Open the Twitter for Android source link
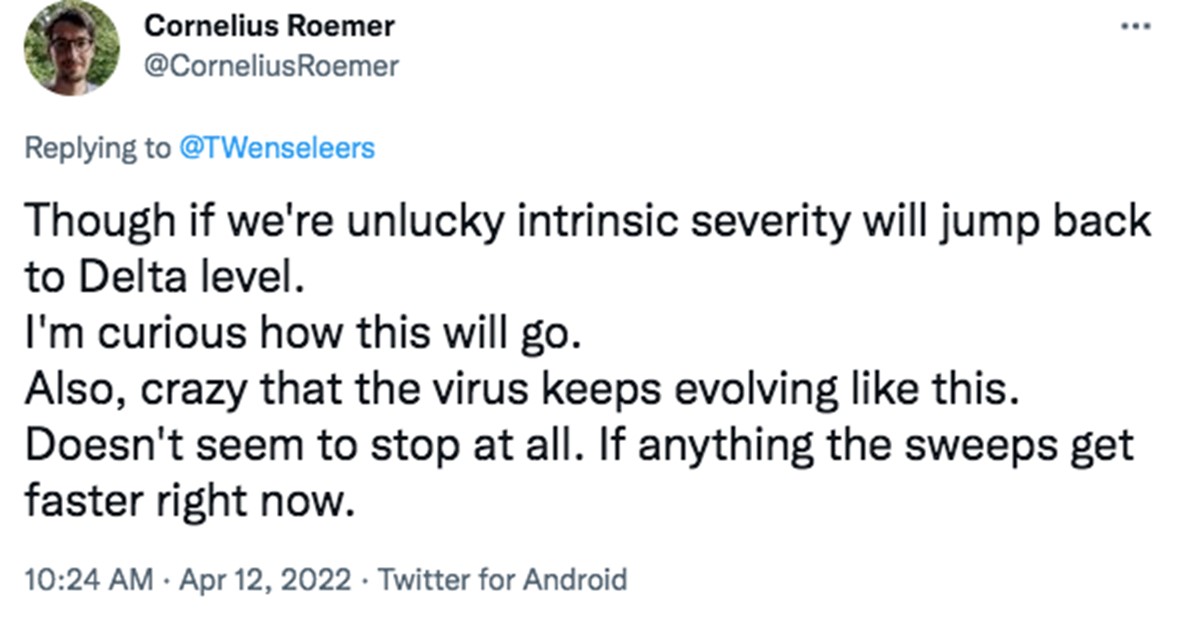The height and width of the screenshot is (626, 1179). click(x=504, y=579)
